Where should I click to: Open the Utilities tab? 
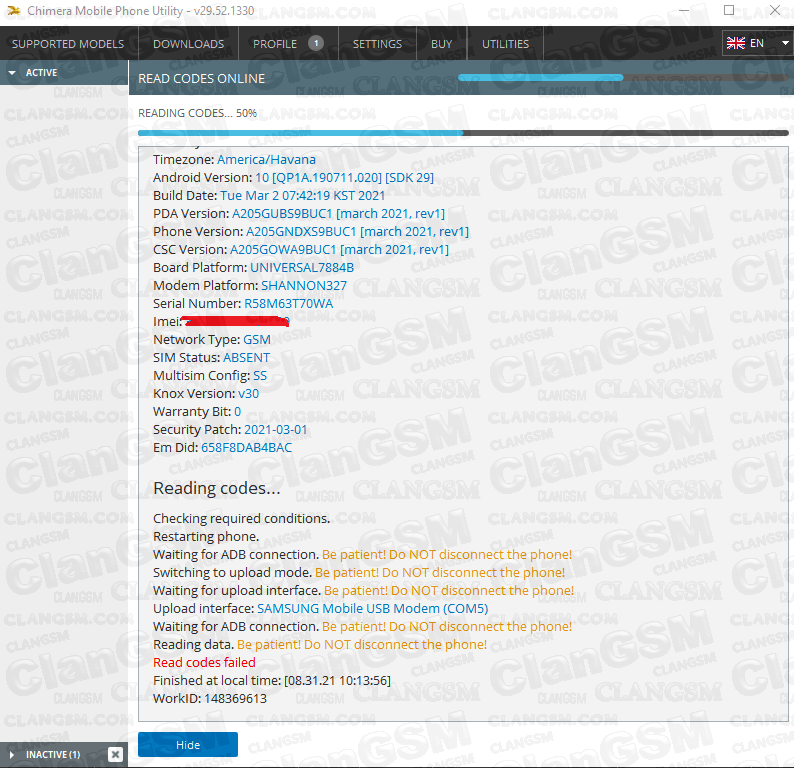coord(505,44)
